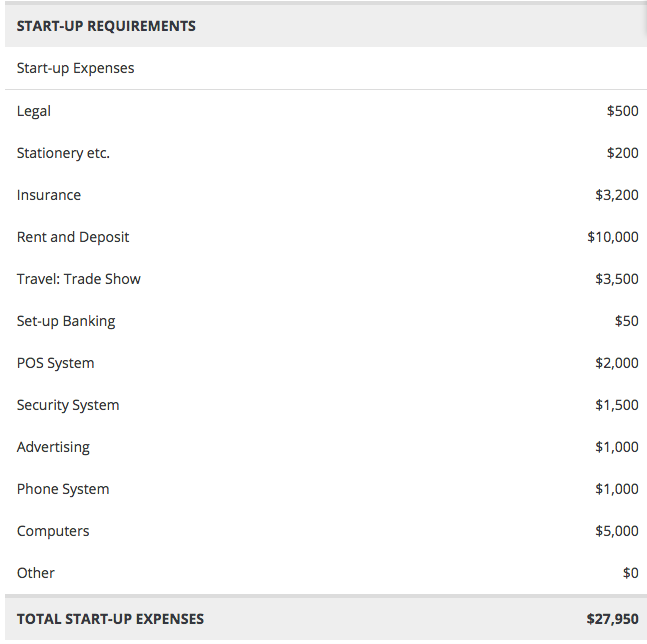Select the Phone System label
647x644 pixels.
point(63,489)
